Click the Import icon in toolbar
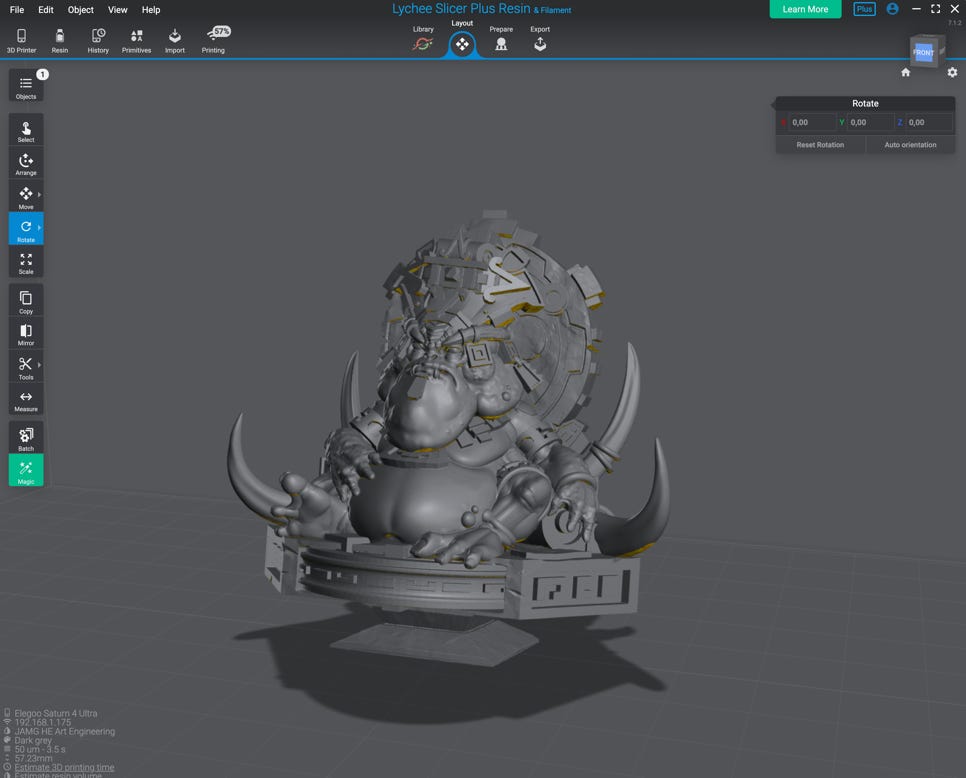The width and height of the screenshot is (966, 778). click(175, 40)
